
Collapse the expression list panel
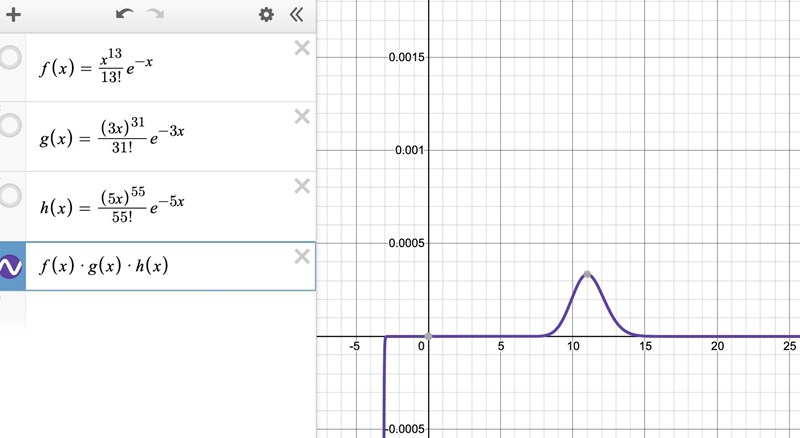click(296, 15)
